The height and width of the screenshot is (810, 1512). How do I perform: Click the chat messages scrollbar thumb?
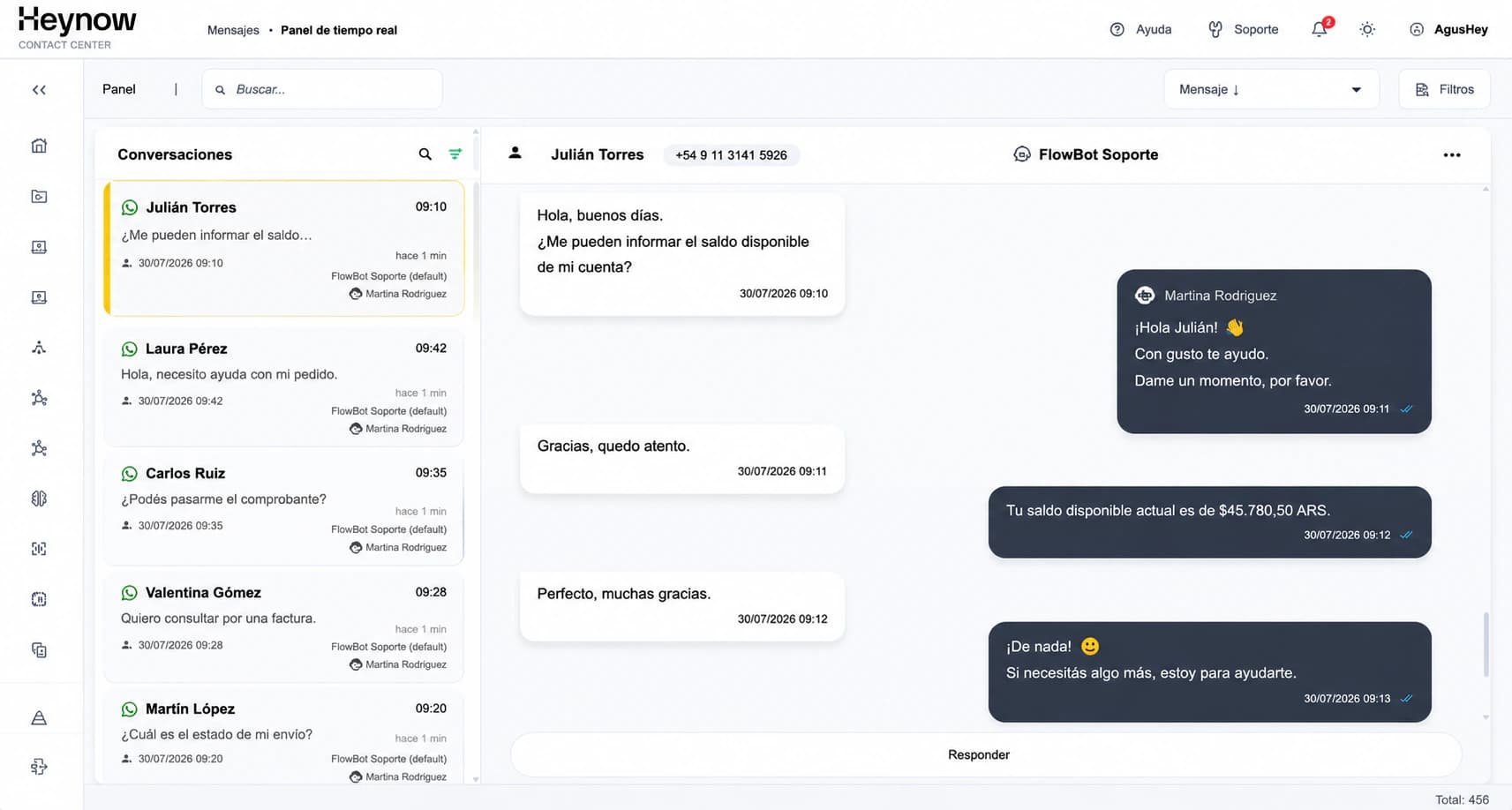[1486, 644]
